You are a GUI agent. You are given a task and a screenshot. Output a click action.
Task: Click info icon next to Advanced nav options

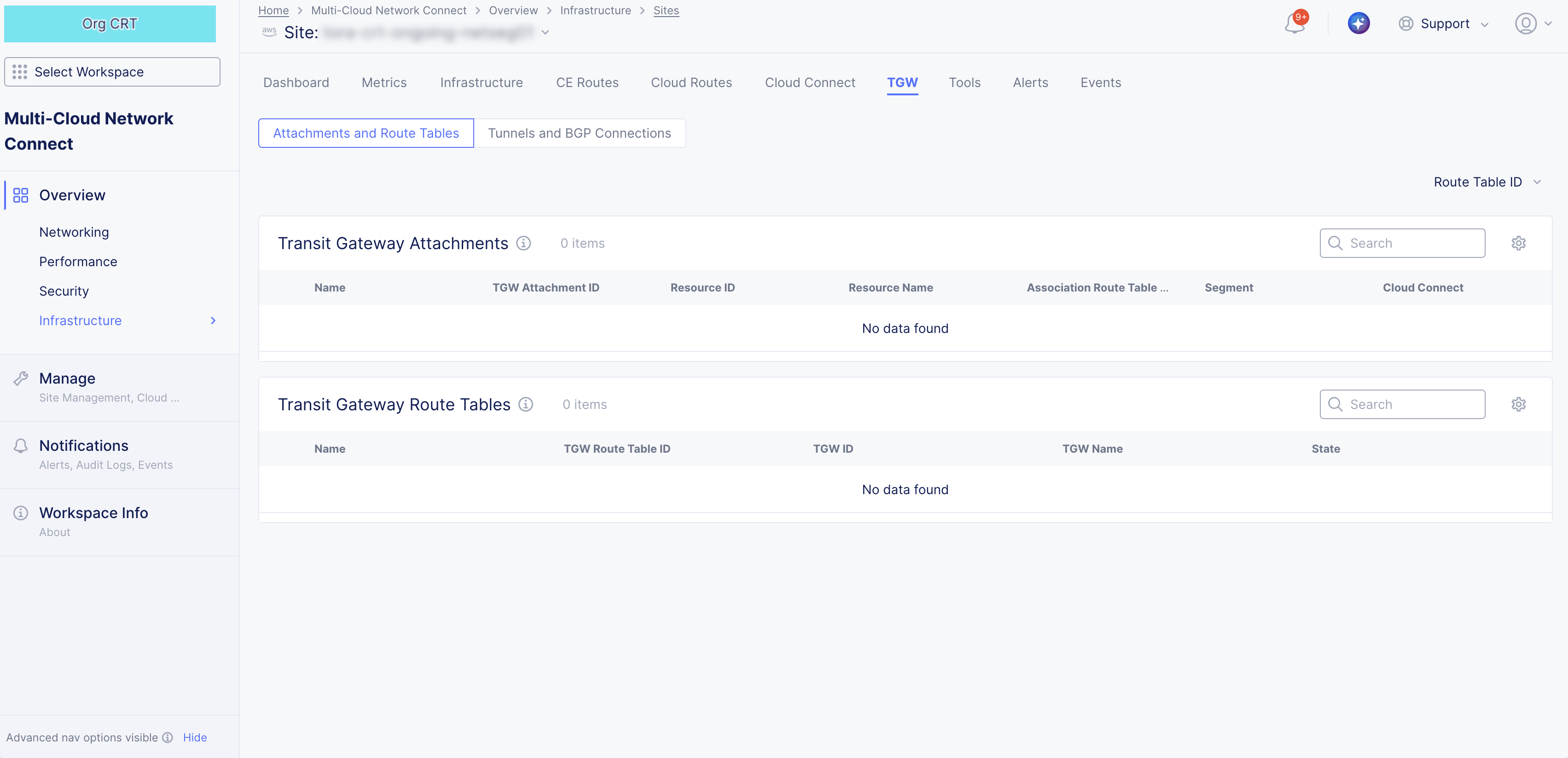click(x=168, y=737)
